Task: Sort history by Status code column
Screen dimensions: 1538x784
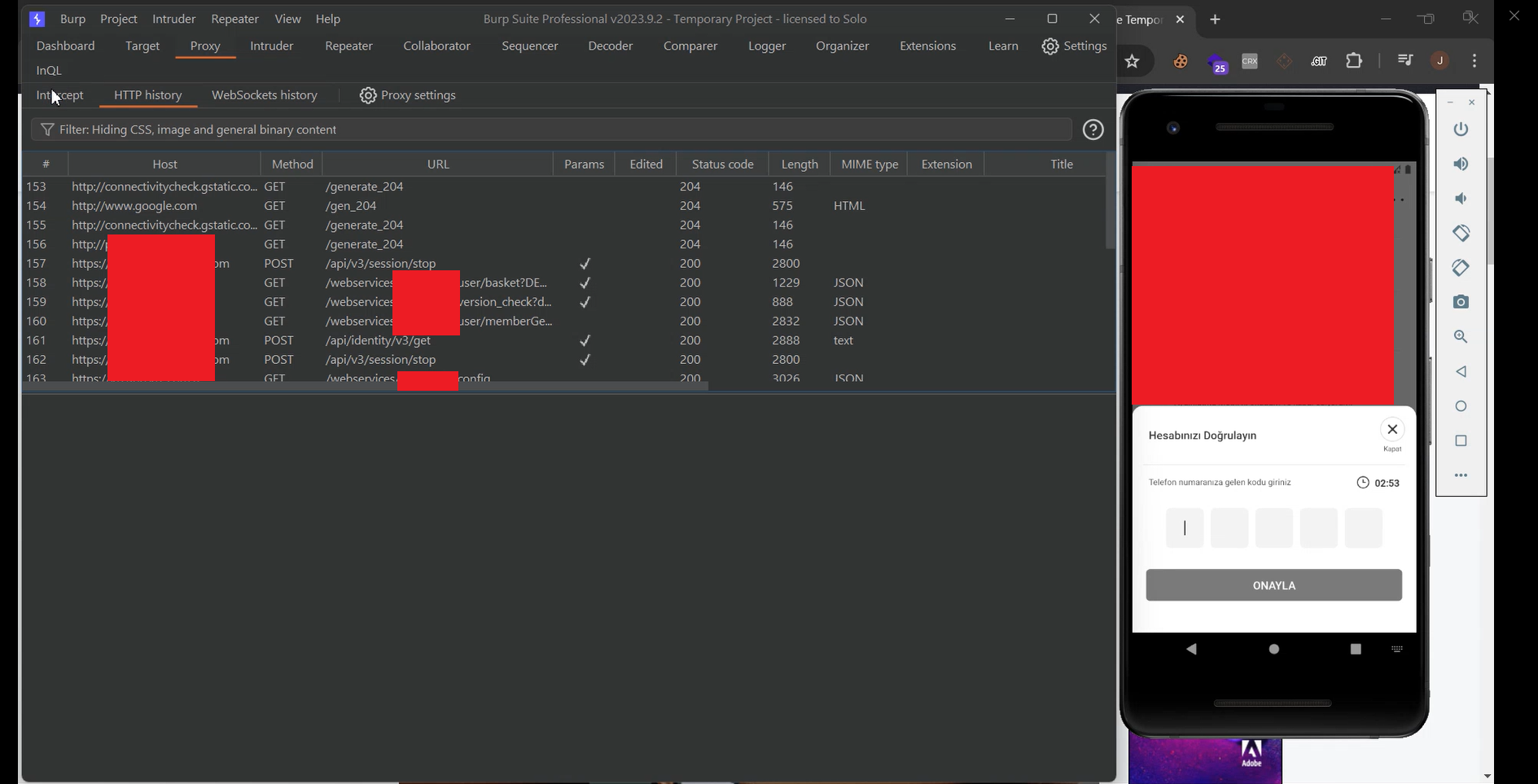Action: [x=721, y=164]
